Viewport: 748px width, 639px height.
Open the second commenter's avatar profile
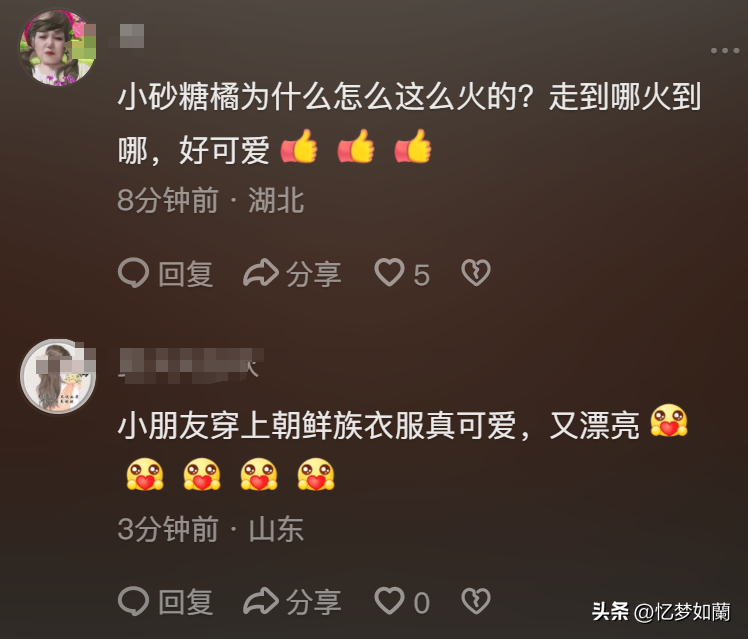tap(58, 376)
